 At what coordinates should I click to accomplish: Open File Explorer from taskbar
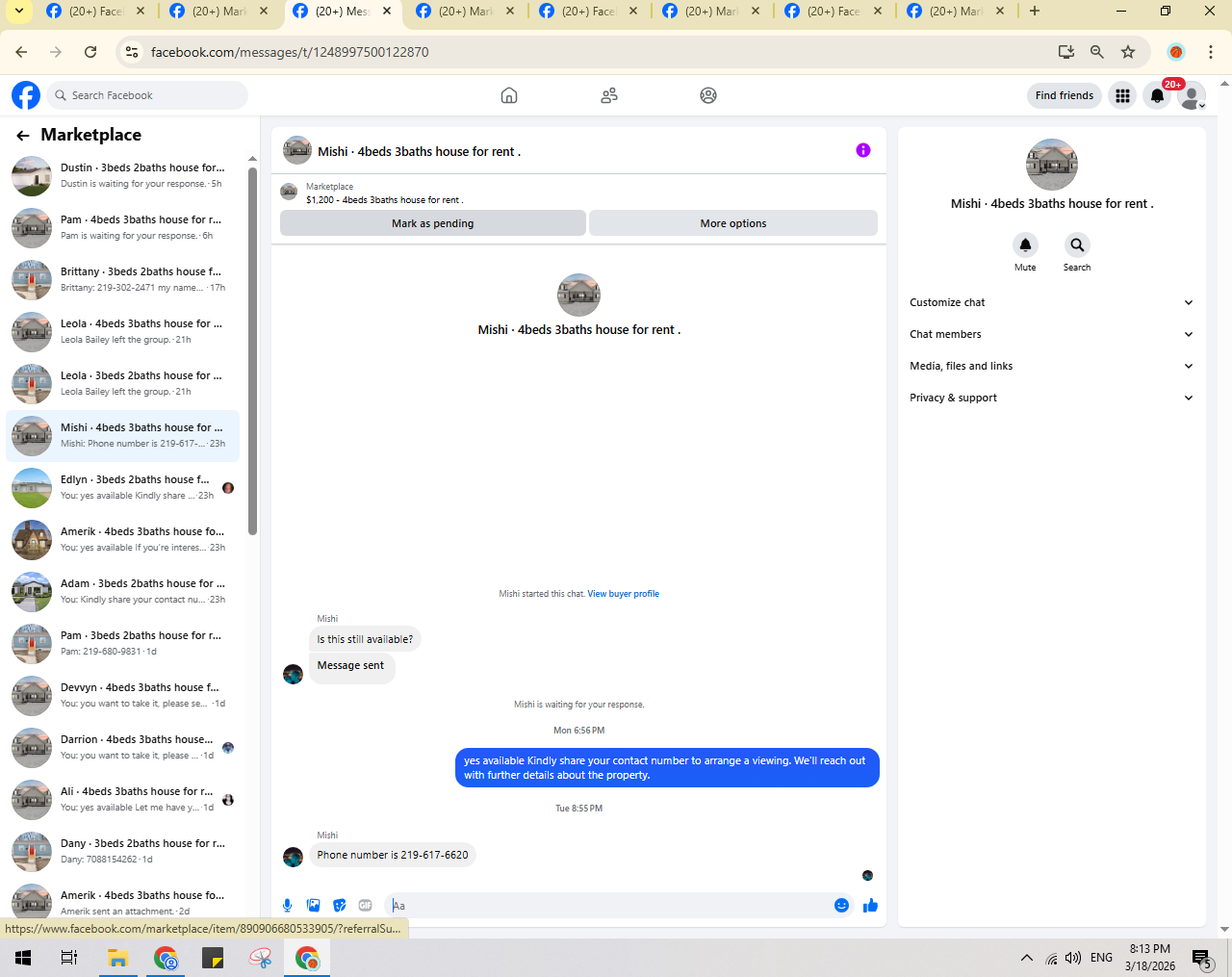(117, 958)
